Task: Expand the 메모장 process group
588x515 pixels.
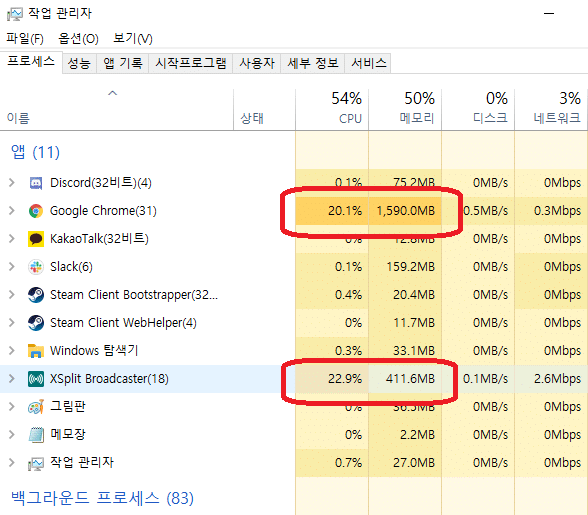Action: point(12,434)
